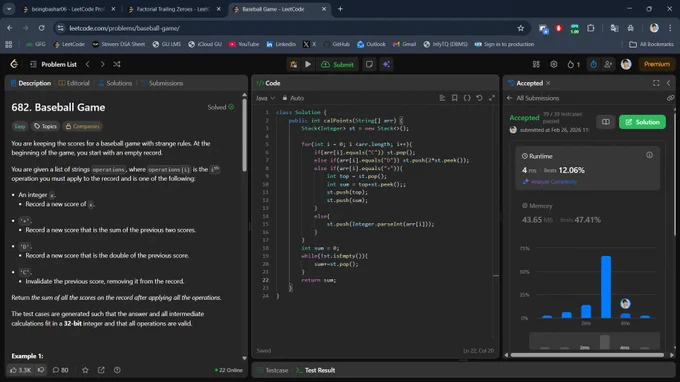The image size is (680, 382).
Task: Click the invite collaborator icon
Action: (608, 64)
